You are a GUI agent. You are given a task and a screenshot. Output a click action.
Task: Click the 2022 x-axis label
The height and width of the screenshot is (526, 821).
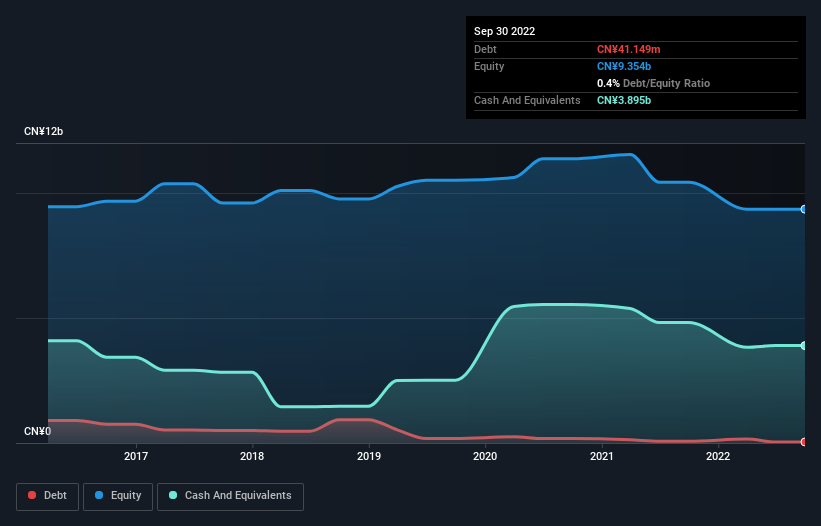pyautogui.click(x=718, y=456)
